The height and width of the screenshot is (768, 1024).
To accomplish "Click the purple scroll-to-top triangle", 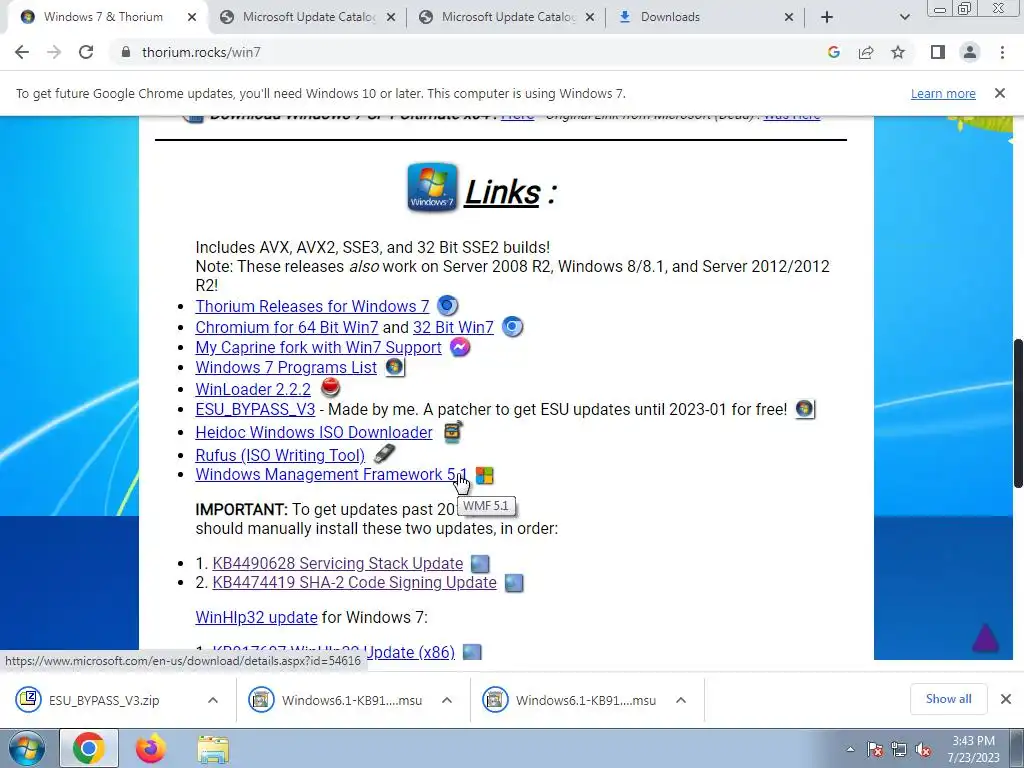I will (x=985, y=638).
